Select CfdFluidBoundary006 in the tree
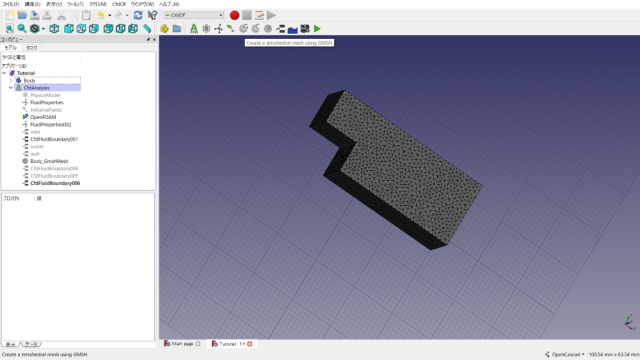The image size is (640, 360). [55, 183]
